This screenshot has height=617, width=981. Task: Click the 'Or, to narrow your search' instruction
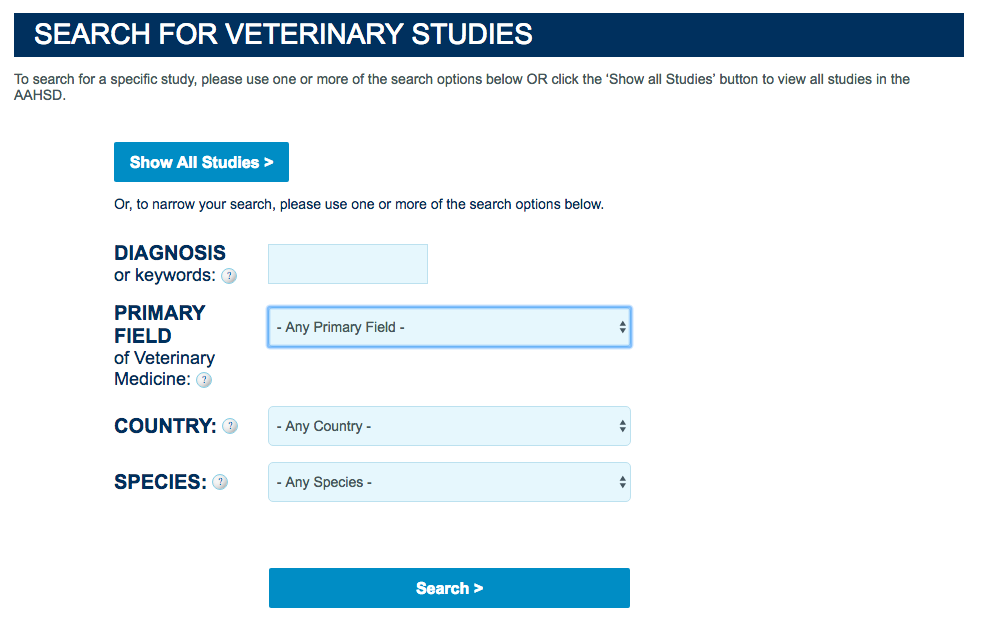[x=358, y=205]
